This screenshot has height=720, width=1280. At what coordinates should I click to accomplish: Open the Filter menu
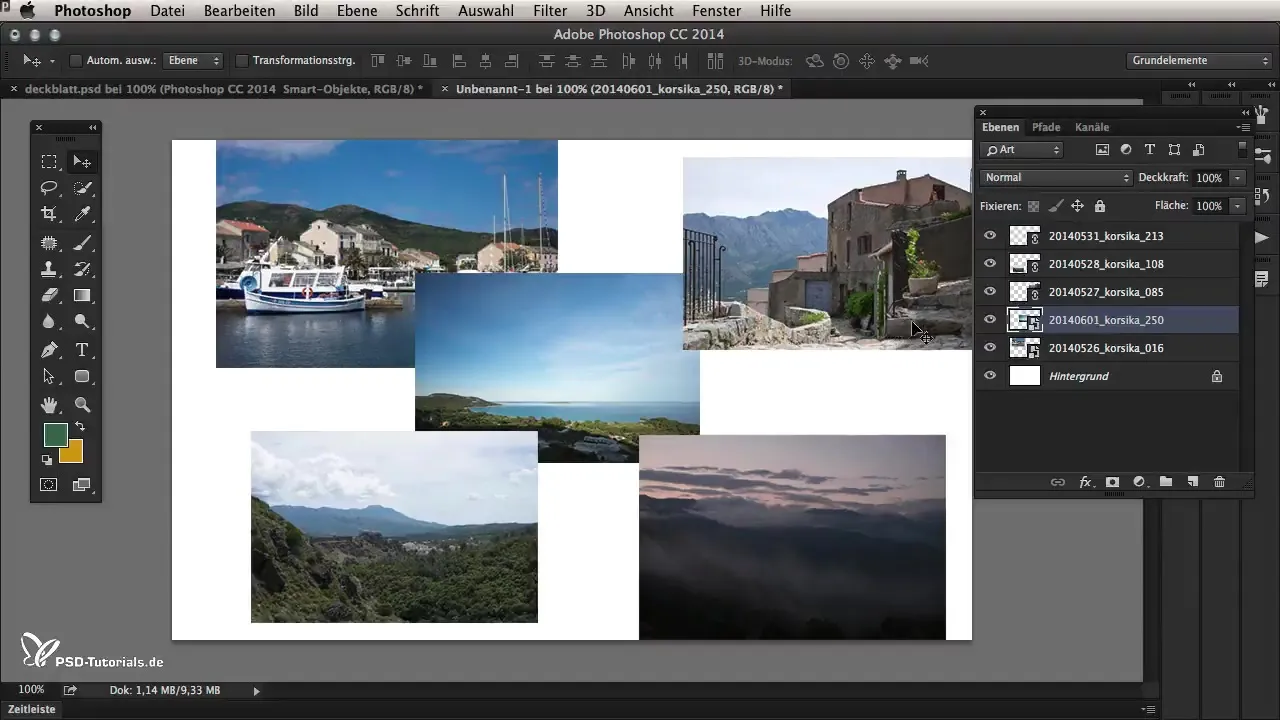(551, 11)
